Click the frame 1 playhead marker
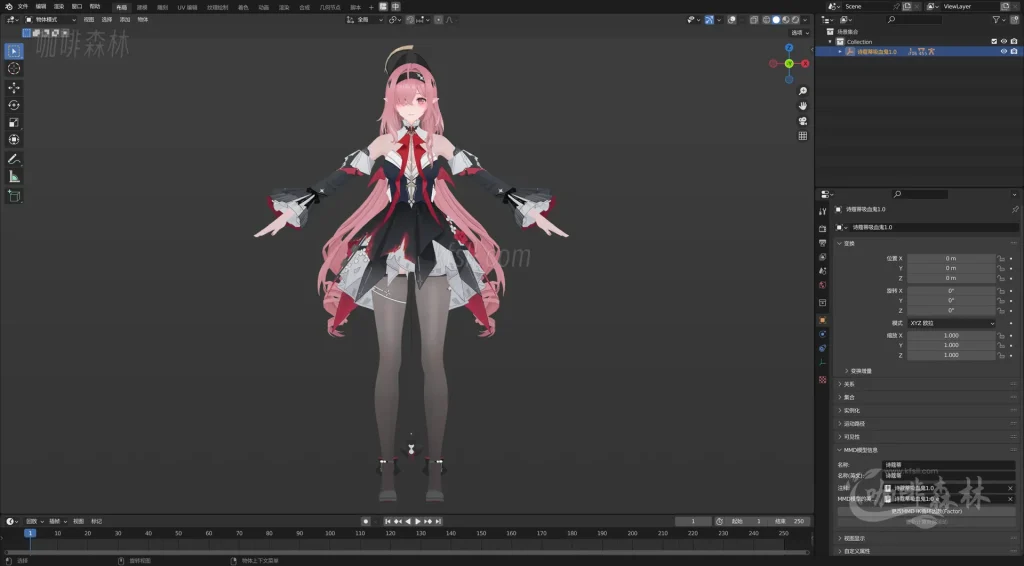 tap(29, 533)
